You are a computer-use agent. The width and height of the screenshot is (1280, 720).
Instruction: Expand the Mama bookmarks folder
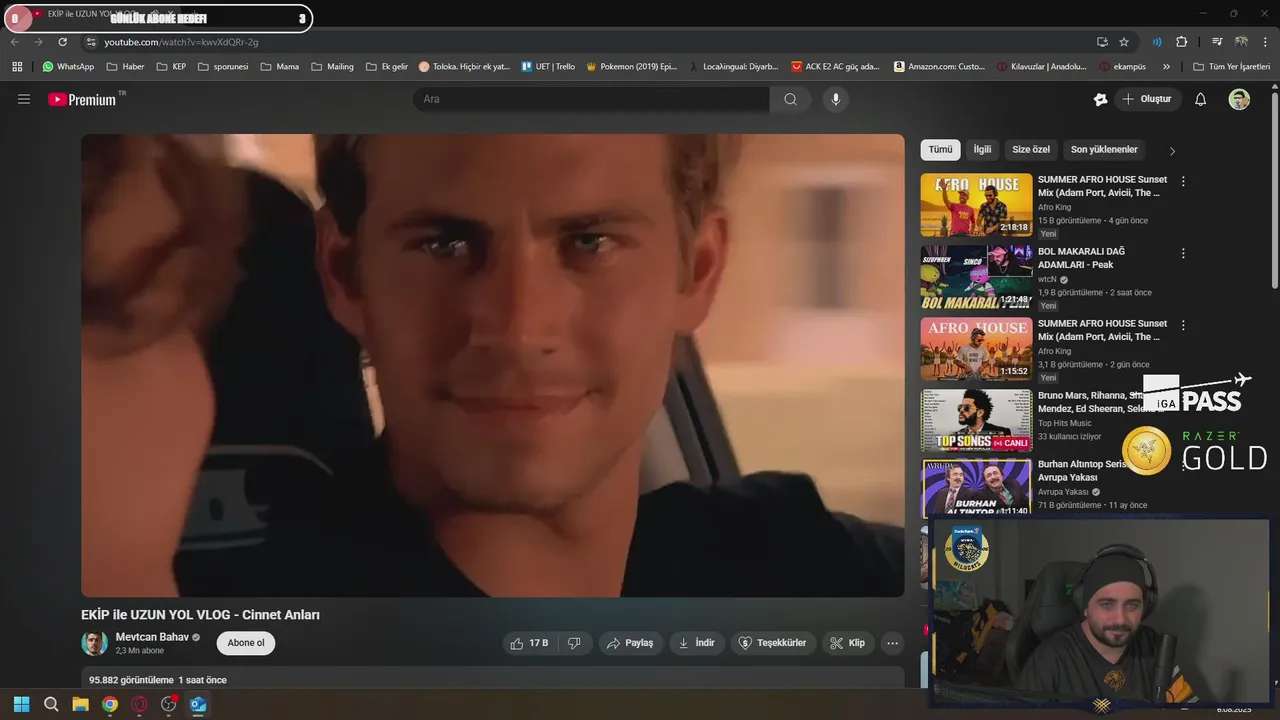click(x=279, y=67)
